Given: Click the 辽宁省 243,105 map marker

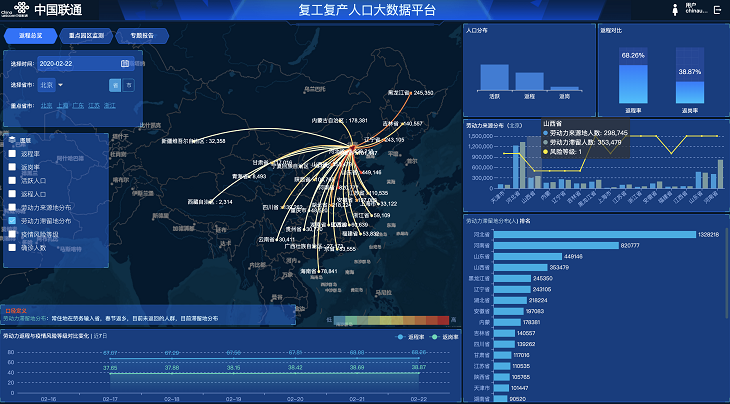Looking at the screenshot, I should [x=384, y=140].
